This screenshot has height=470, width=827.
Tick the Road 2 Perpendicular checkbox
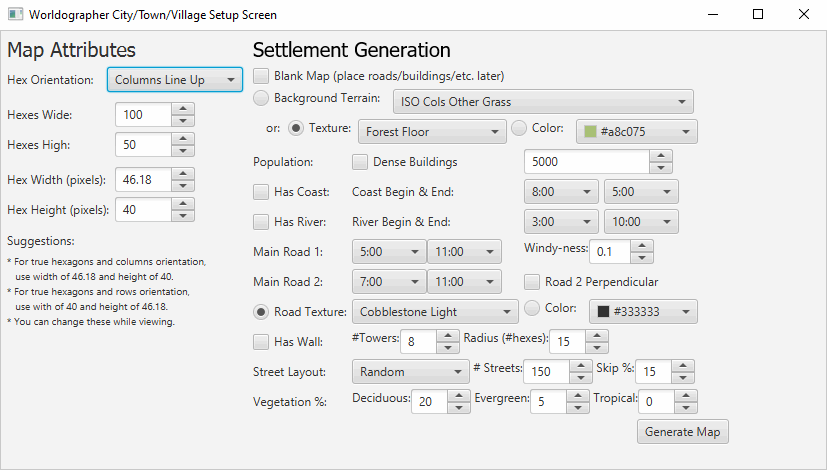click(x=532, y=282)
